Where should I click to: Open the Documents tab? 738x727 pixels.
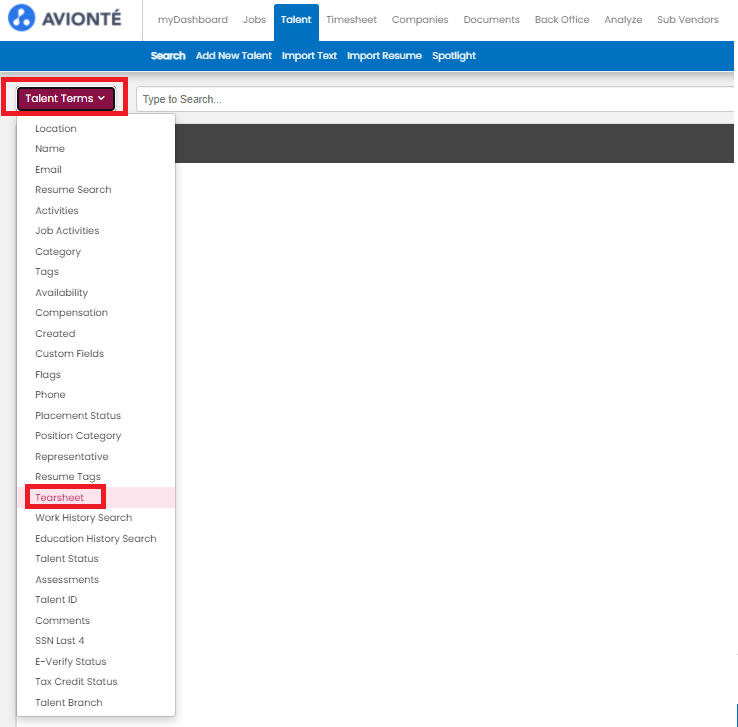pyautogui.click(x=491, y=20)
